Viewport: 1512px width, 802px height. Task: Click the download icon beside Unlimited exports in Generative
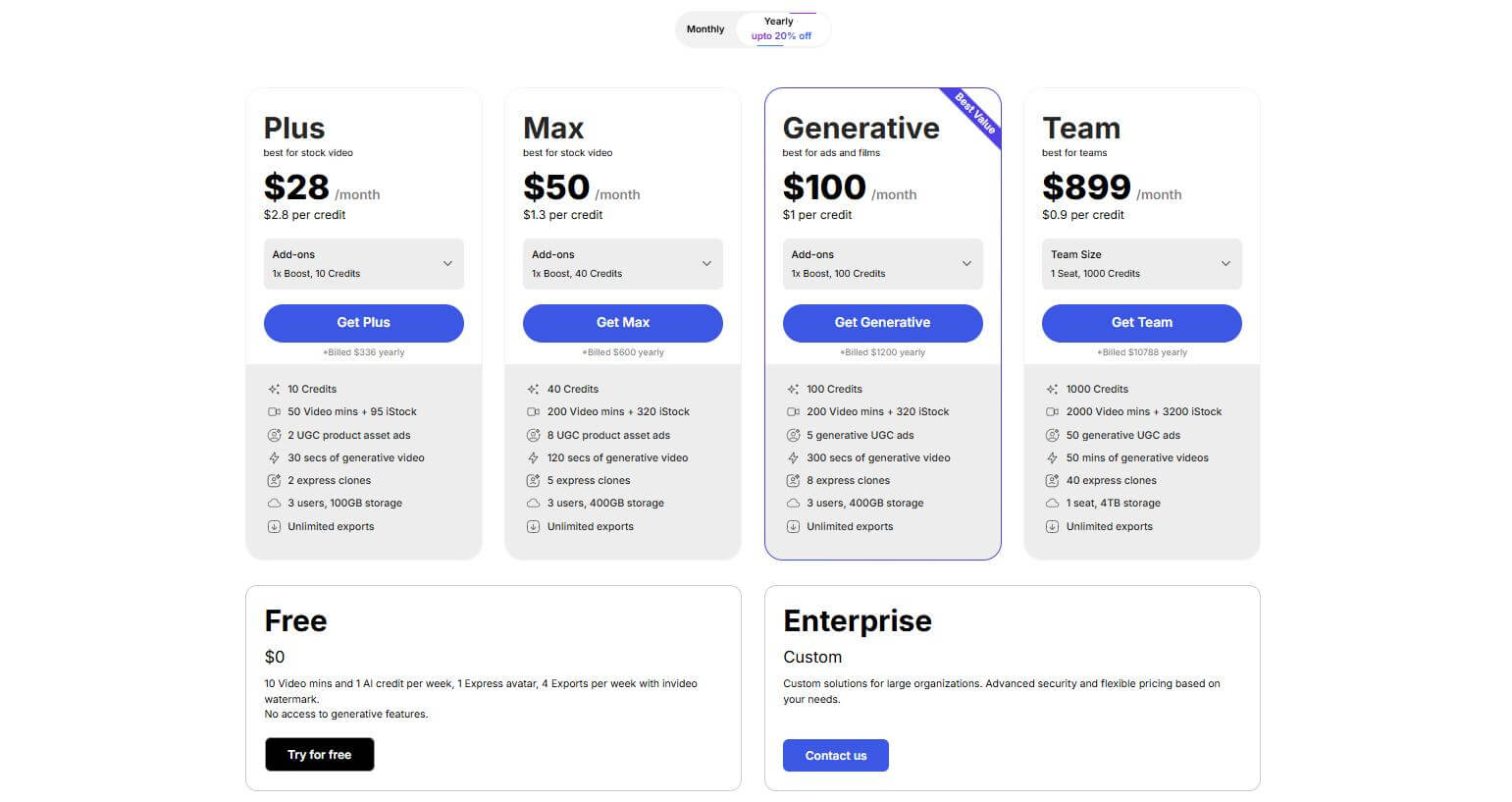coord(793,526)
